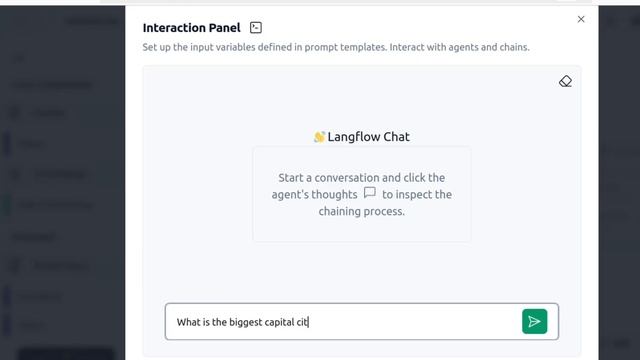Close the Interaction Panel dialog

coord(581,19)
